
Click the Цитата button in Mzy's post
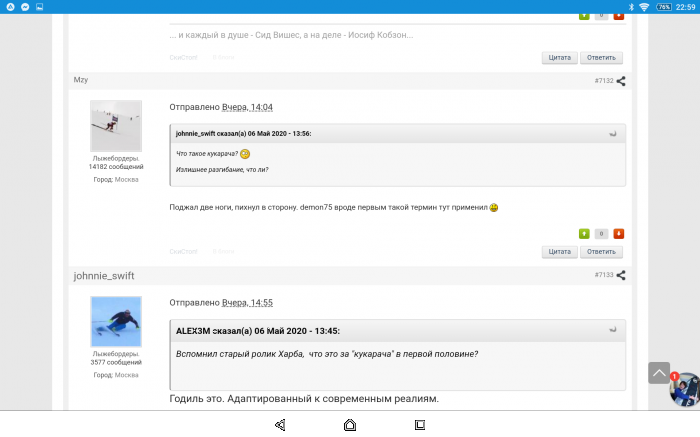coord(559,252)
